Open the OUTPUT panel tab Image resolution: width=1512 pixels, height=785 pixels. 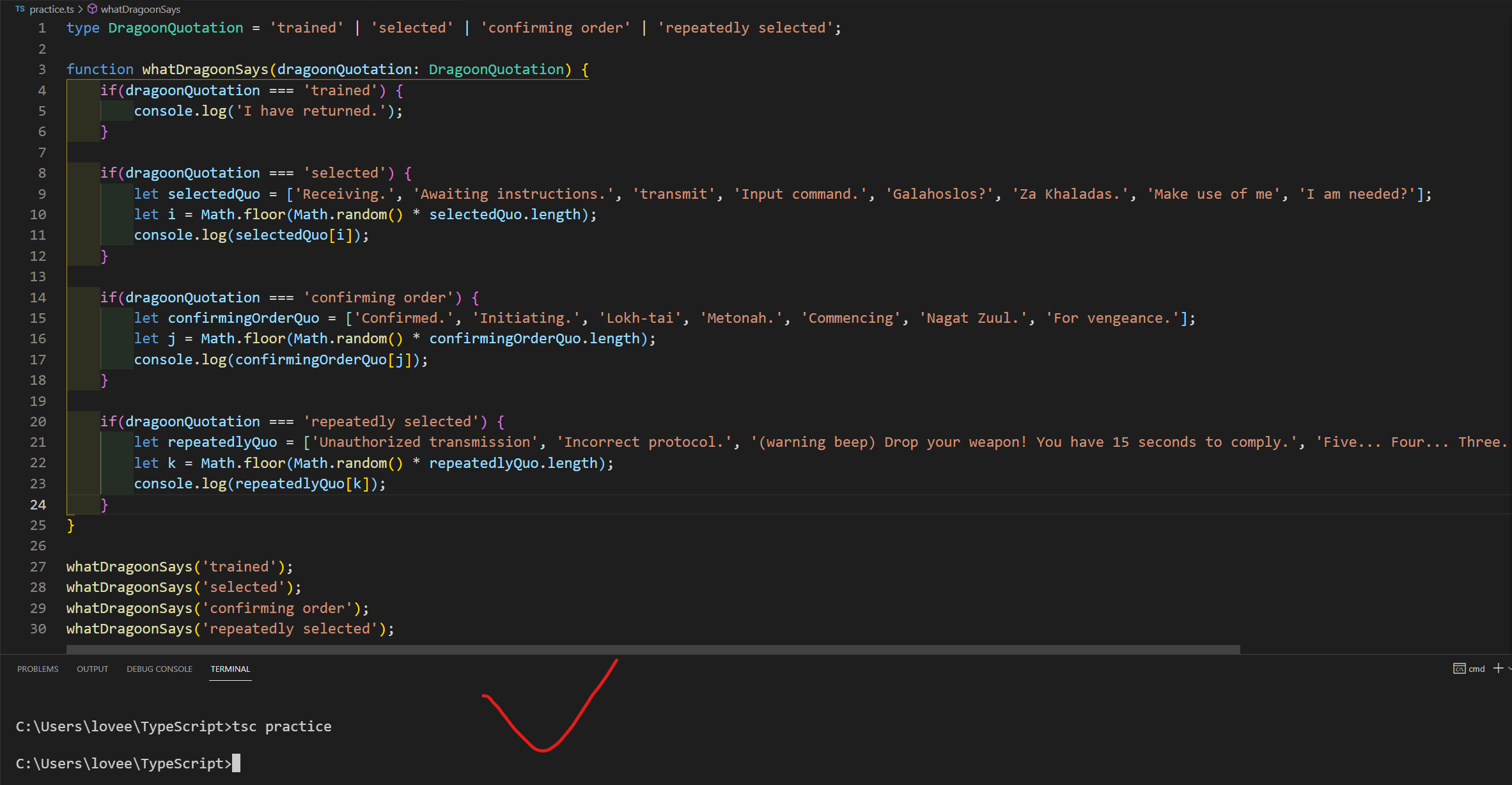92,669
